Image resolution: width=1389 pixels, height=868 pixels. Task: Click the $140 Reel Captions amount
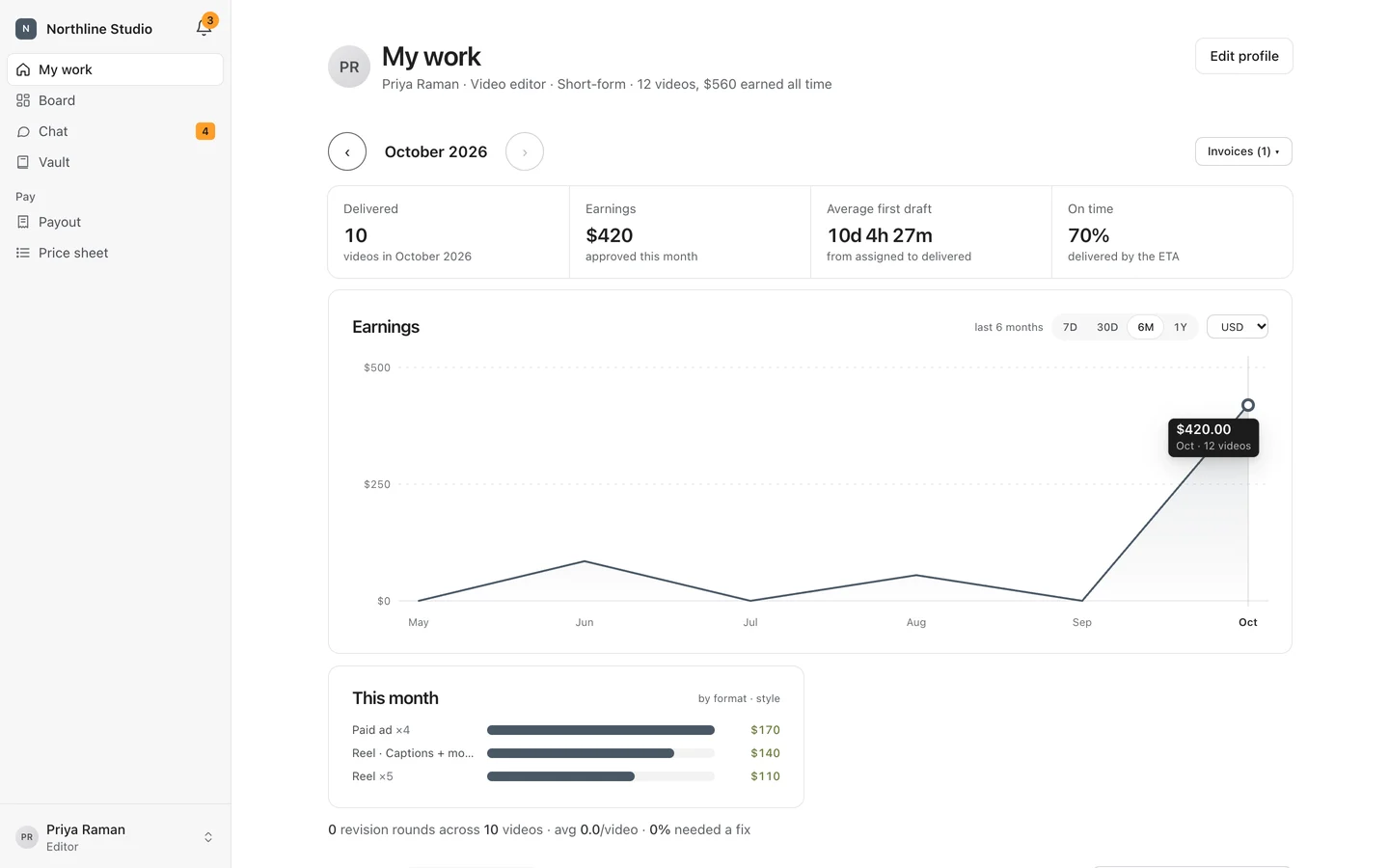(765, 753)
